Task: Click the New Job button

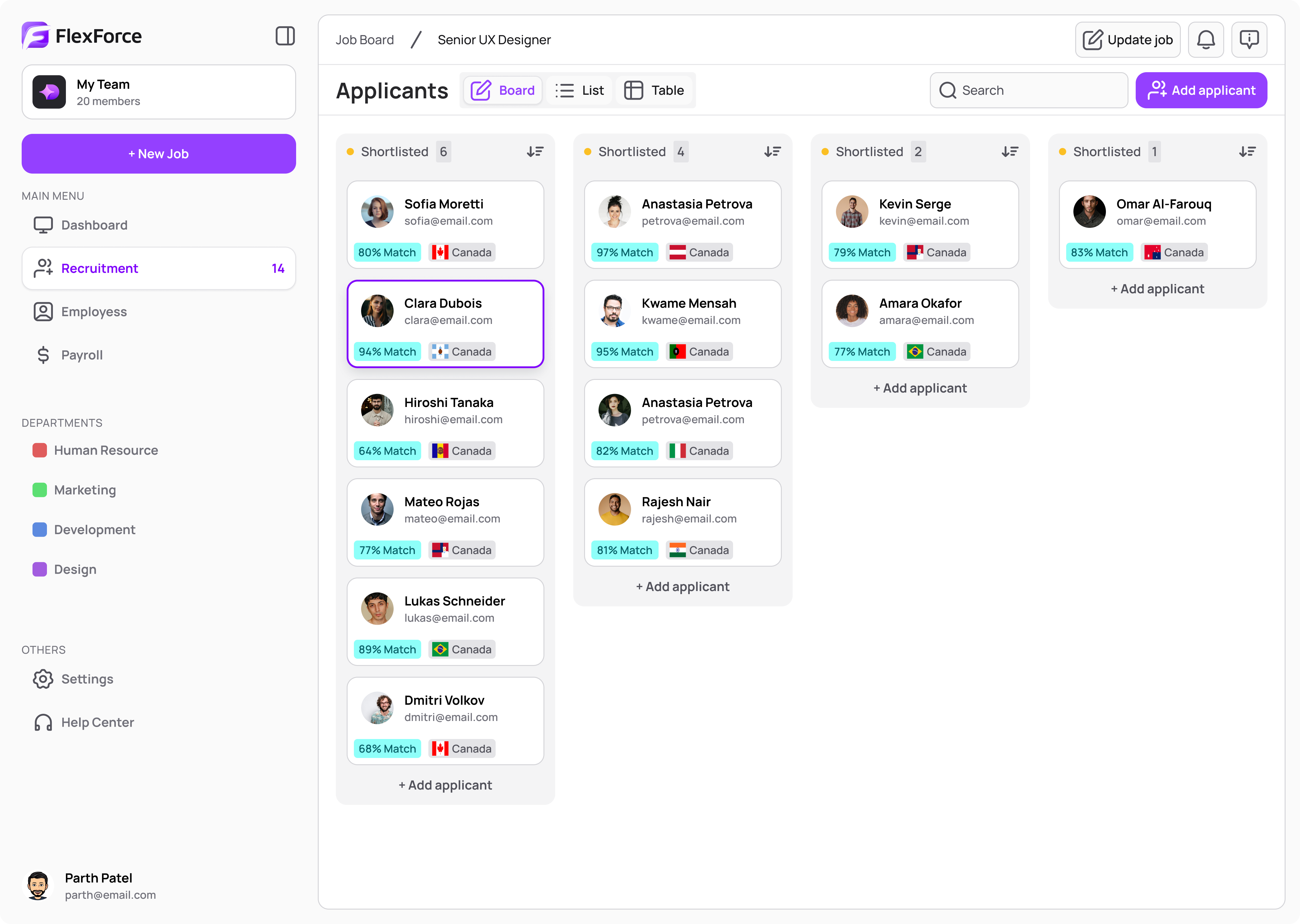Action: coord(159,154)
